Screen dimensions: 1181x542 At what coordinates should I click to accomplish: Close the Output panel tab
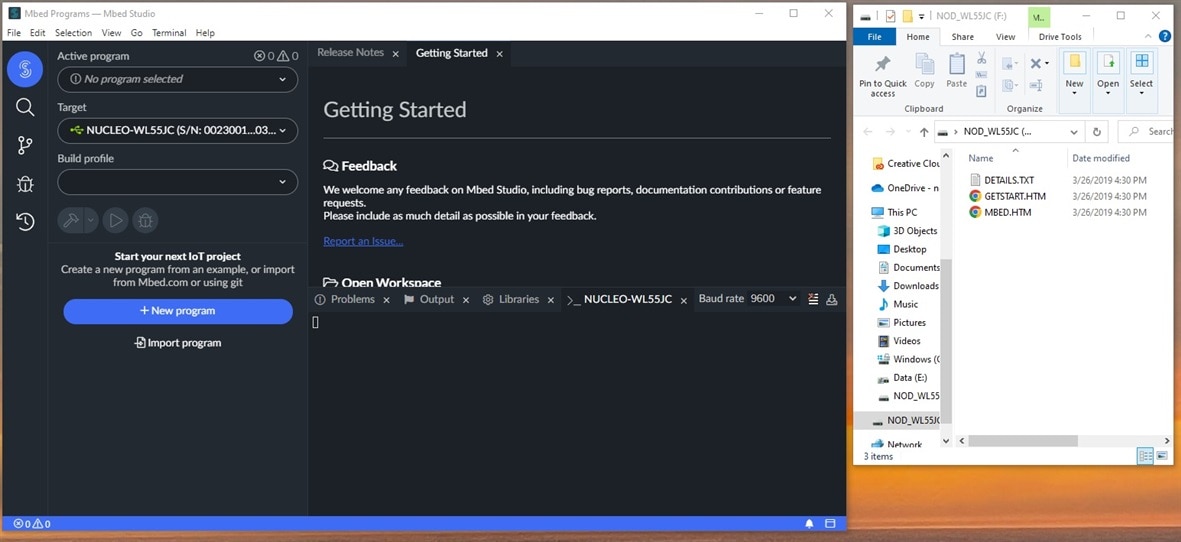pyautogui.click(x=466, y=300)
